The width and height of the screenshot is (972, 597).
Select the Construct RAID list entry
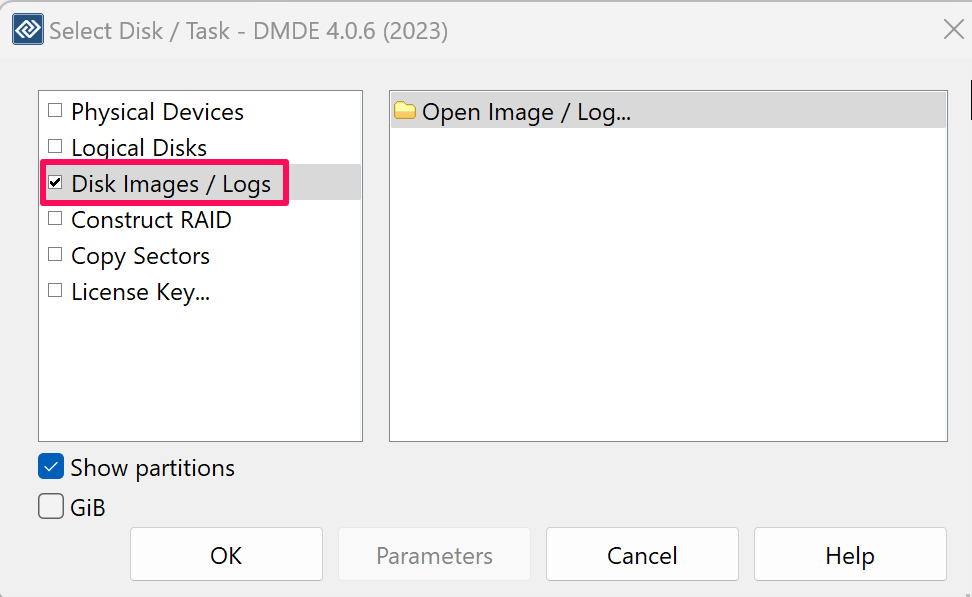[151, 220]
